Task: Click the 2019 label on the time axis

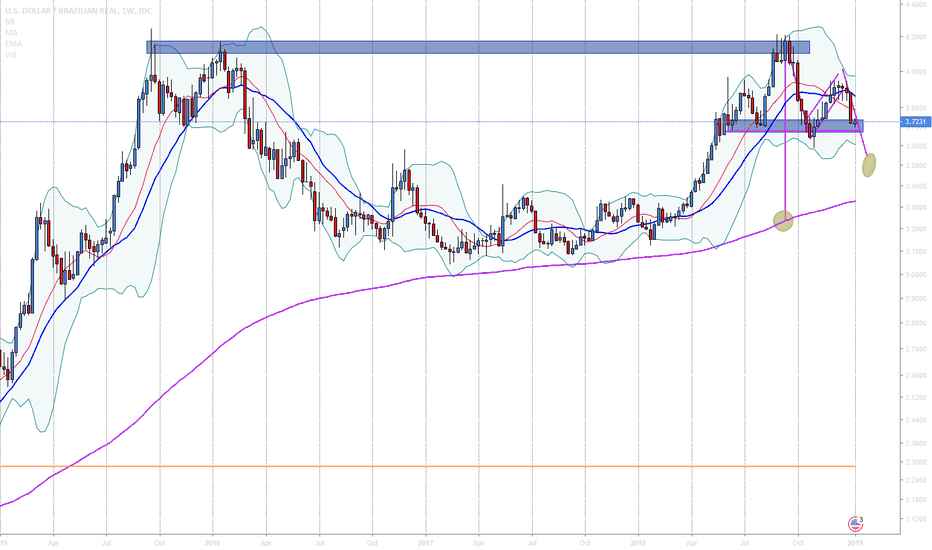Action: pyautogui.click(x=855, y=543)
